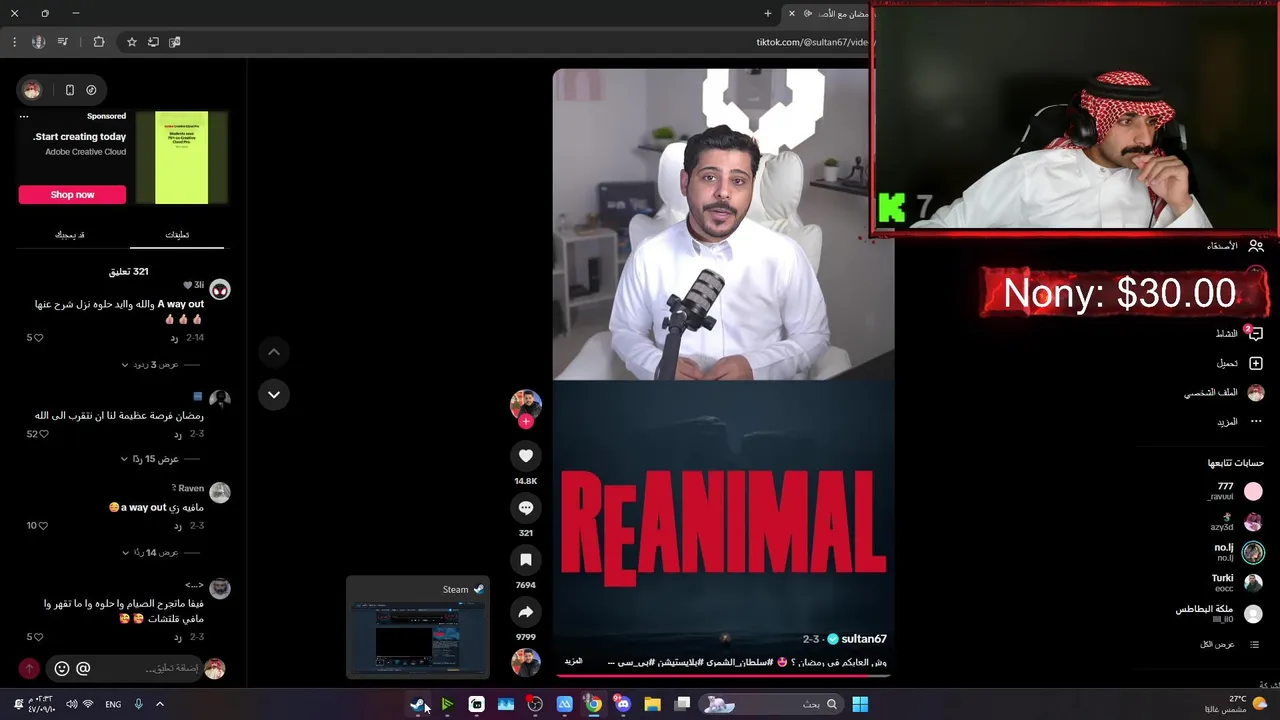The height and width of the screenshot is (720, 1280).
Task: Expand 3 replies under 3li's comment
Action: coord(150,365)
